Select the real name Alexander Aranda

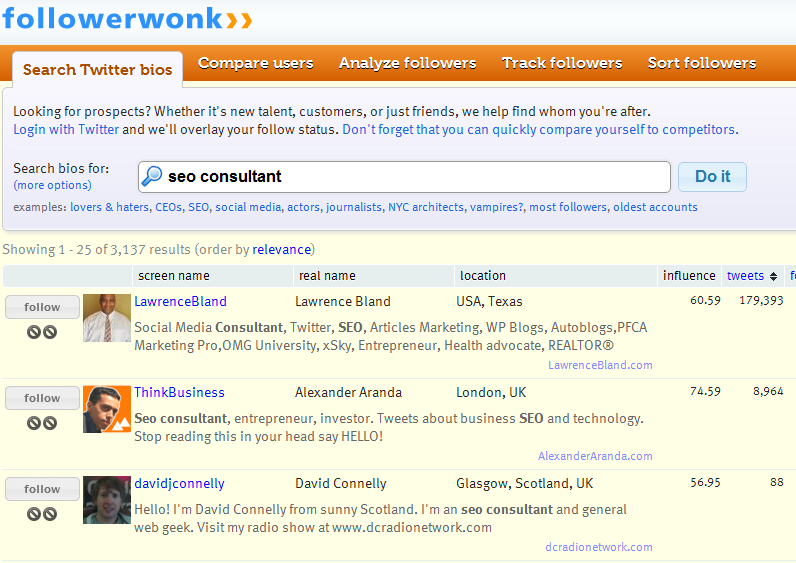pyautogui.click(x=348, y=392)
